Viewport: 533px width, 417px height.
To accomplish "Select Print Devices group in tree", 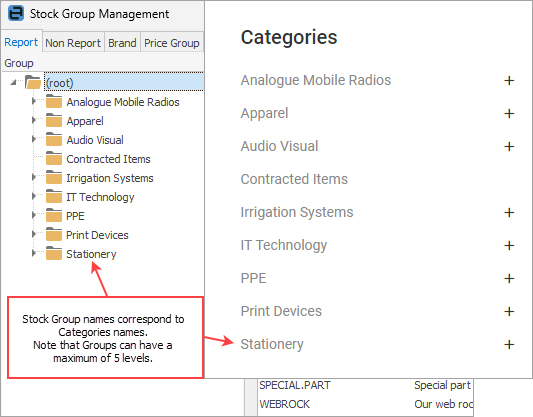I will [x=97, y=235].
